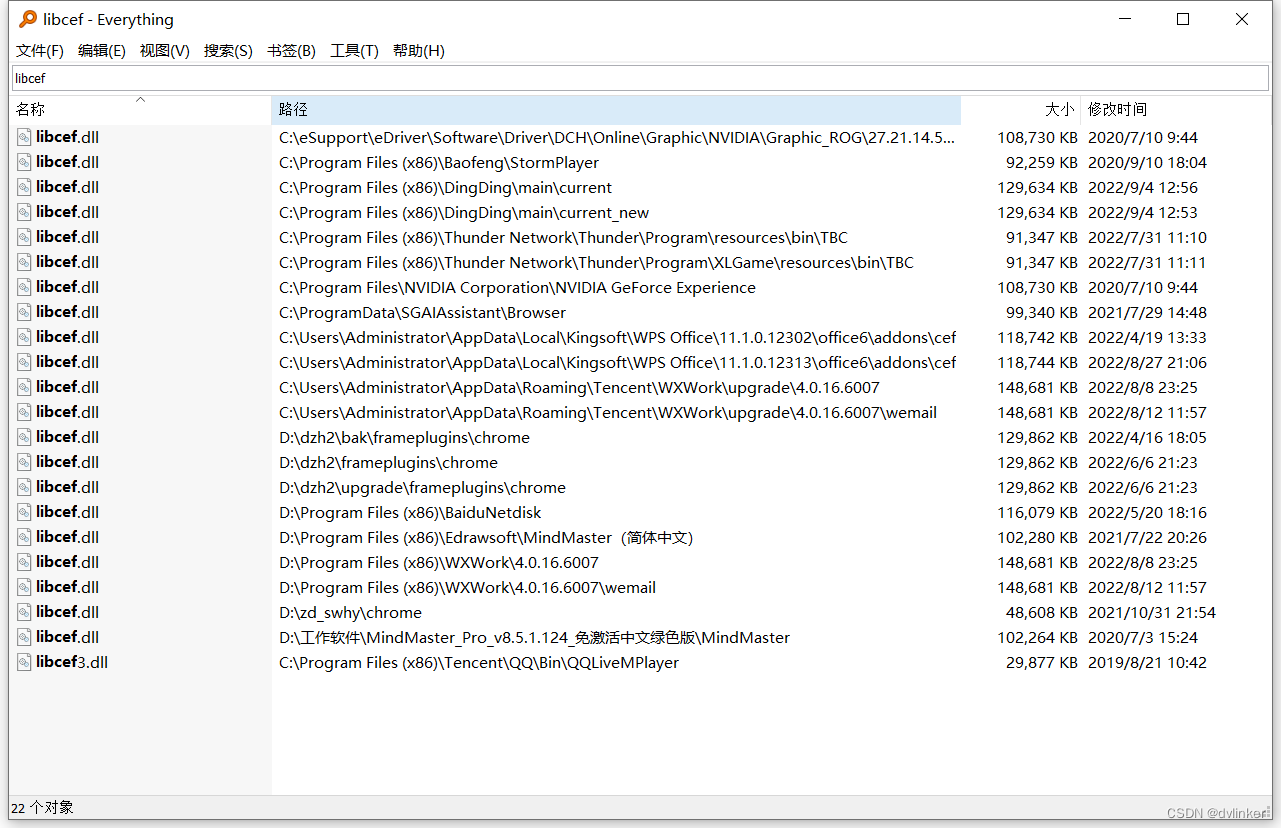Screen dimensions: 1281x828
Task: Click modified time 2022/5/20 18:16
Action: [x=1147, y=512]
